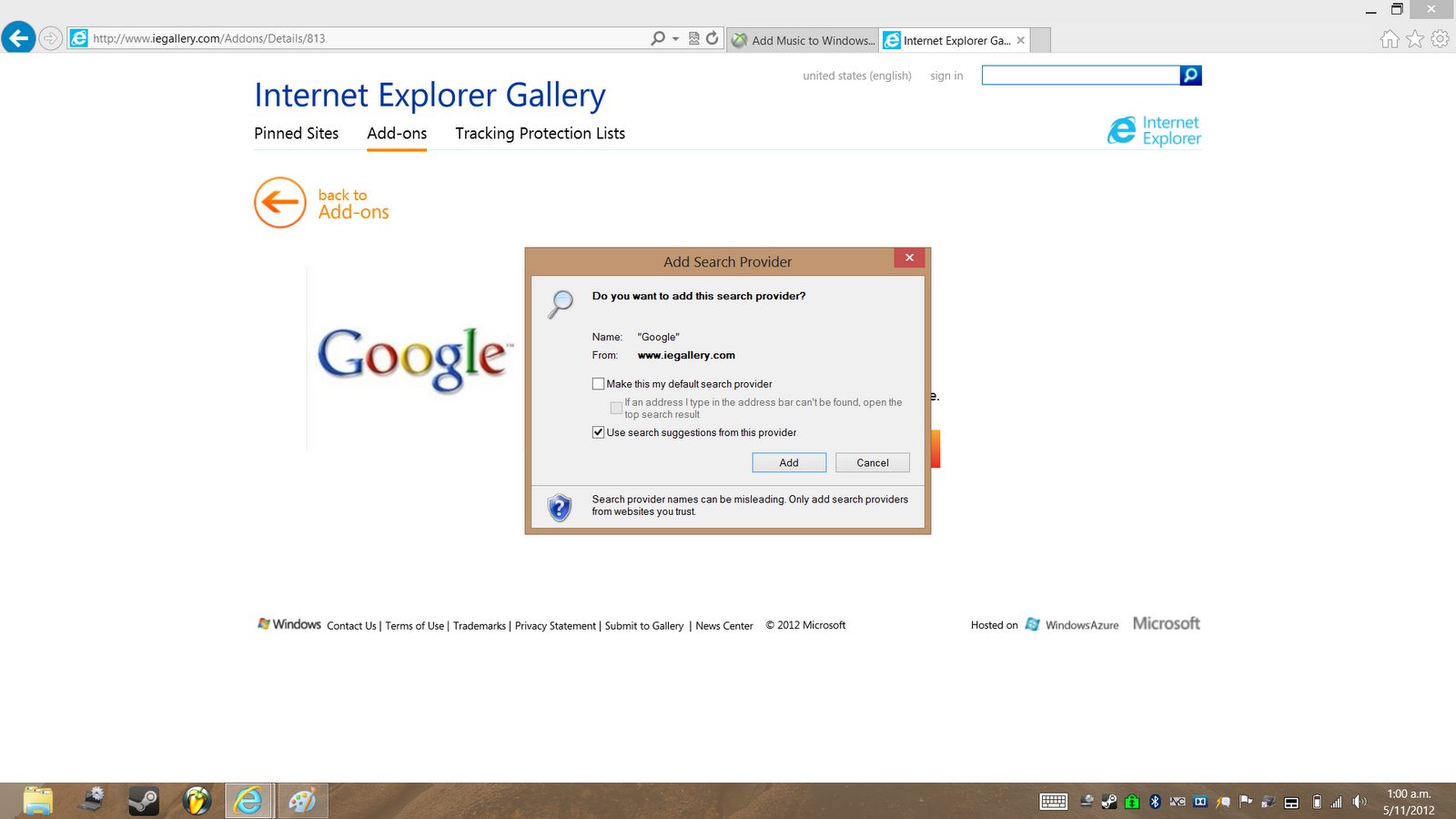Show the touch keyboard from the taskbar
The image size is (1456, 819).
tap(1053, 802)
